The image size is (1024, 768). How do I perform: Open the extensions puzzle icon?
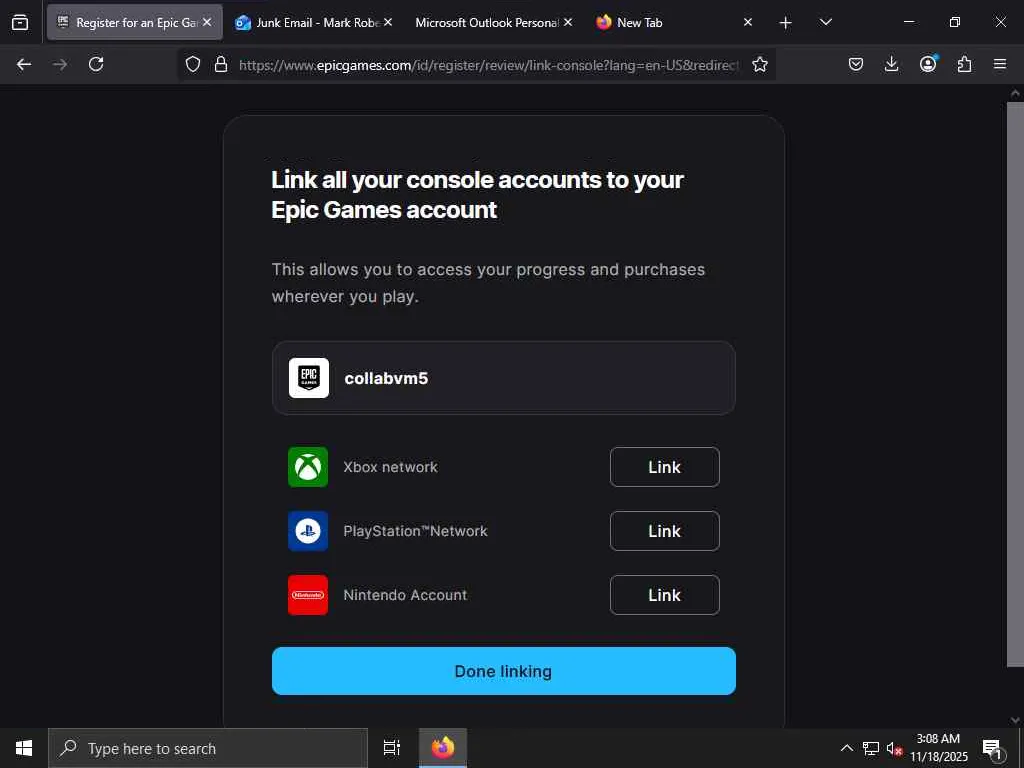pos(964,64)
